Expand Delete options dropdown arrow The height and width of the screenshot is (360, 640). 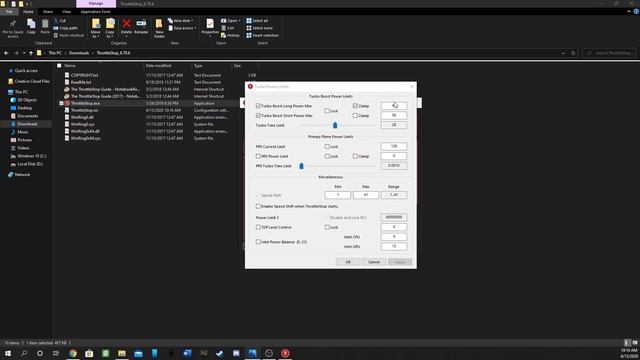127,36
